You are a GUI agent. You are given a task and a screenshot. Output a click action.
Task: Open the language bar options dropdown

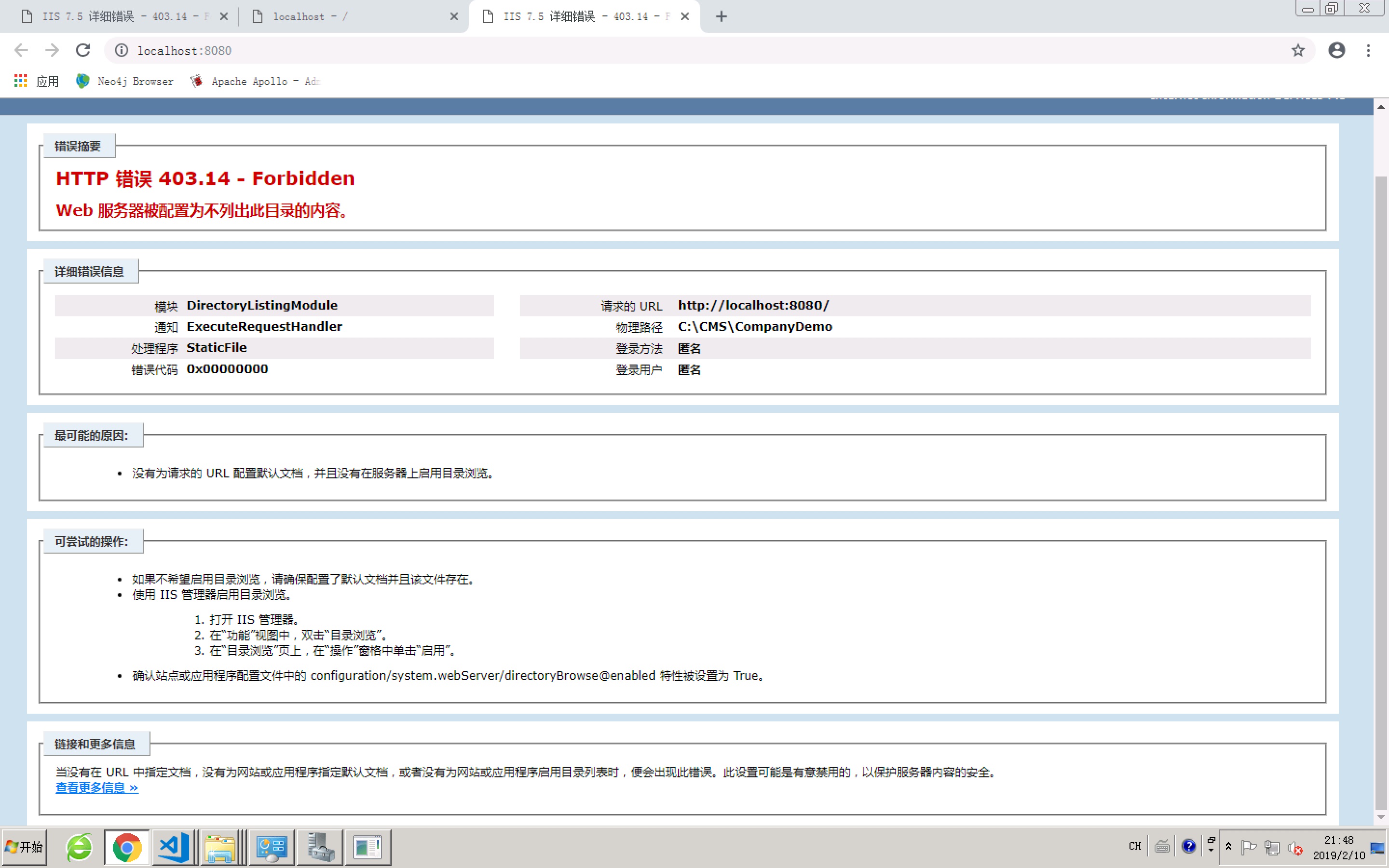pyautogui.click(x=1211, y=851)
